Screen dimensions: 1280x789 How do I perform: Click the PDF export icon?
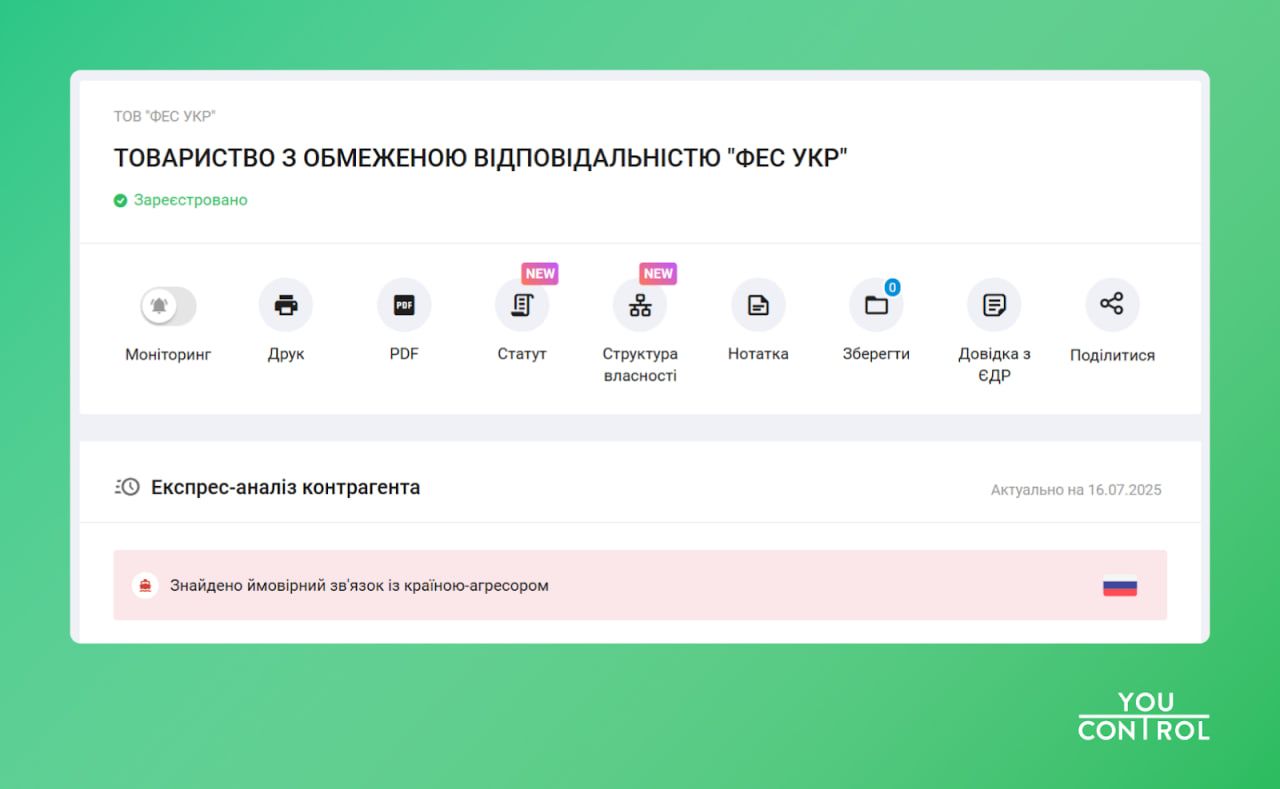click(404, 304)
